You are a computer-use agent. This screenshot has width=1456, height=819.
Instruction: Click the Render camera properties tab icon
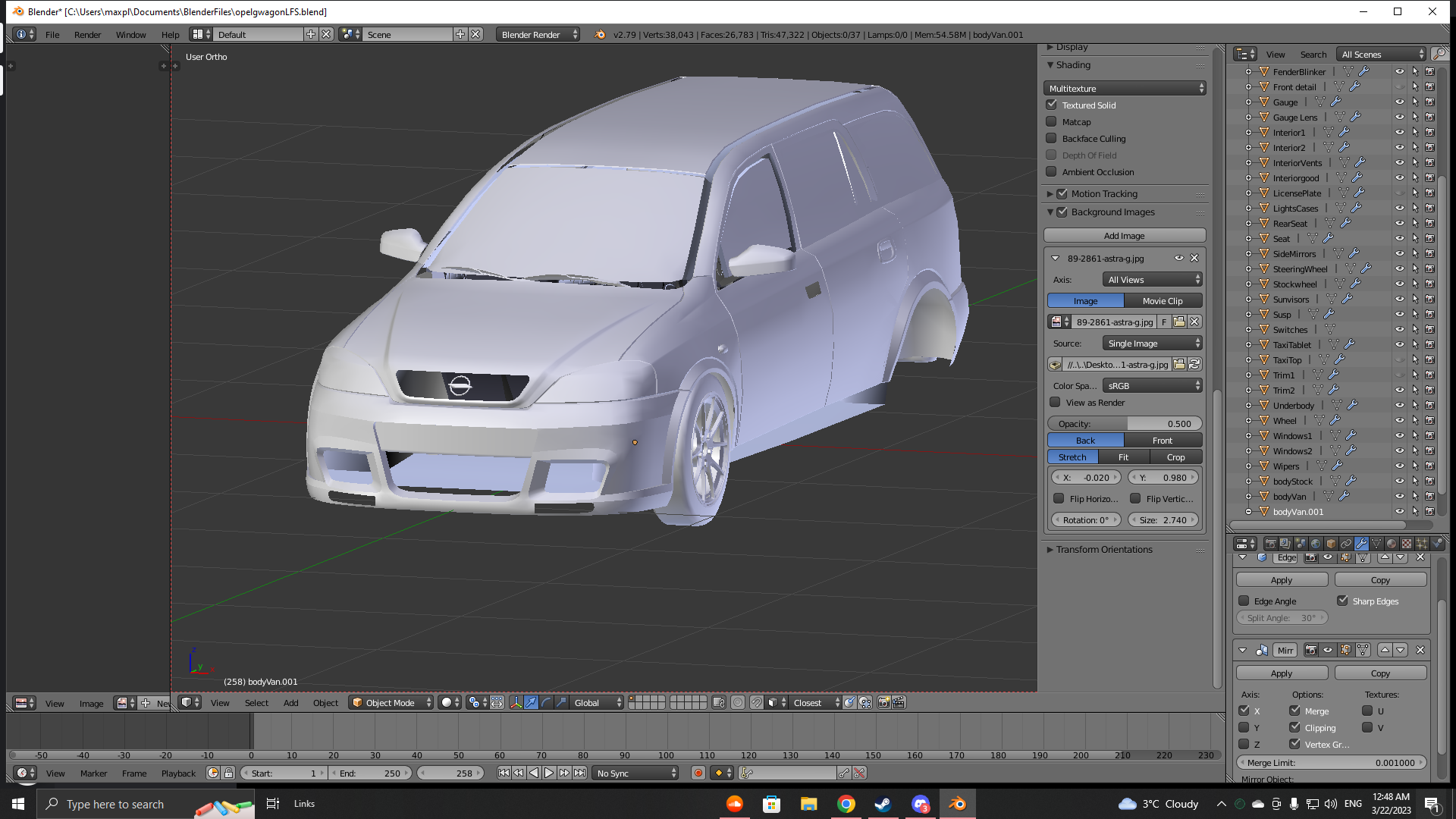[x=1271, y=544]
